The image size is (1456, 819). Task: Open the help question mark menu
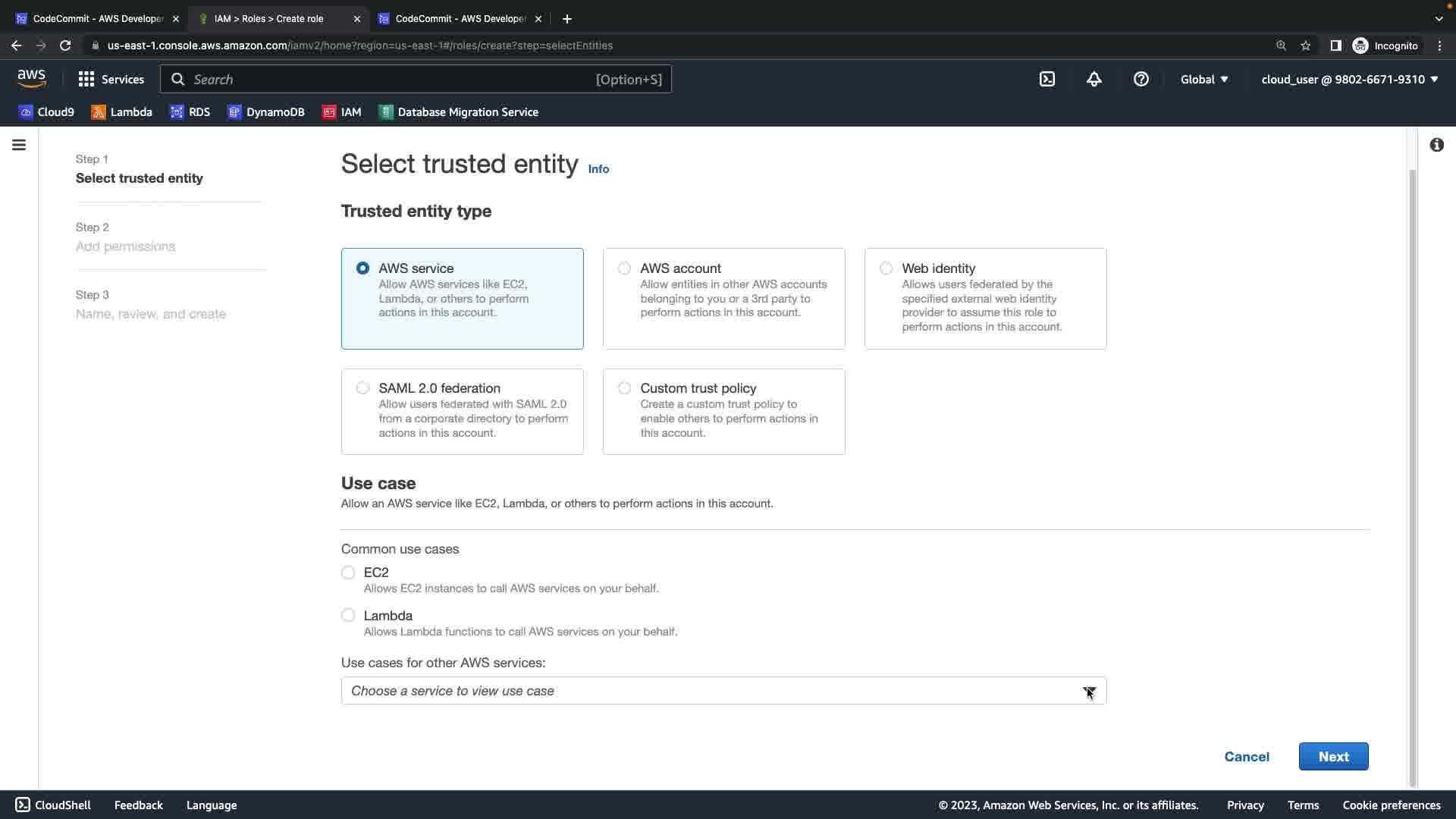(x=1141, y=80)
